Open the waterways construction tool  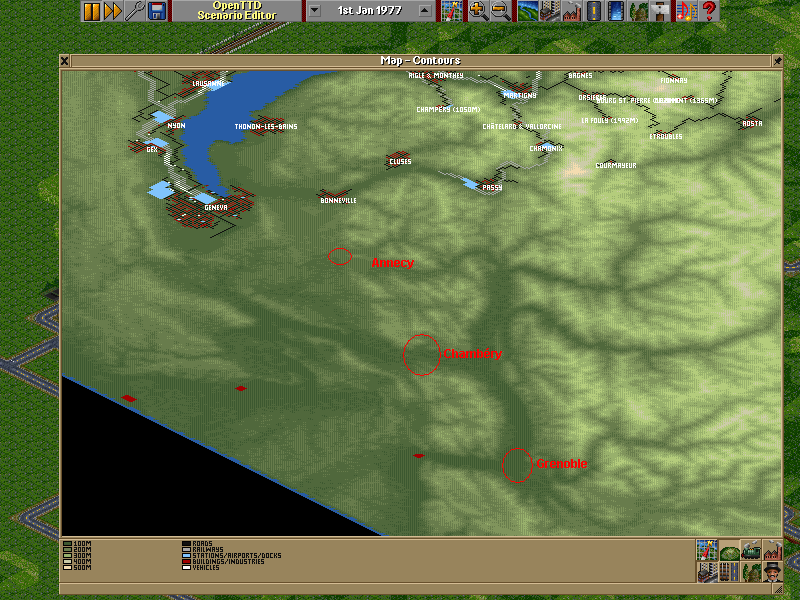[615, 11]
